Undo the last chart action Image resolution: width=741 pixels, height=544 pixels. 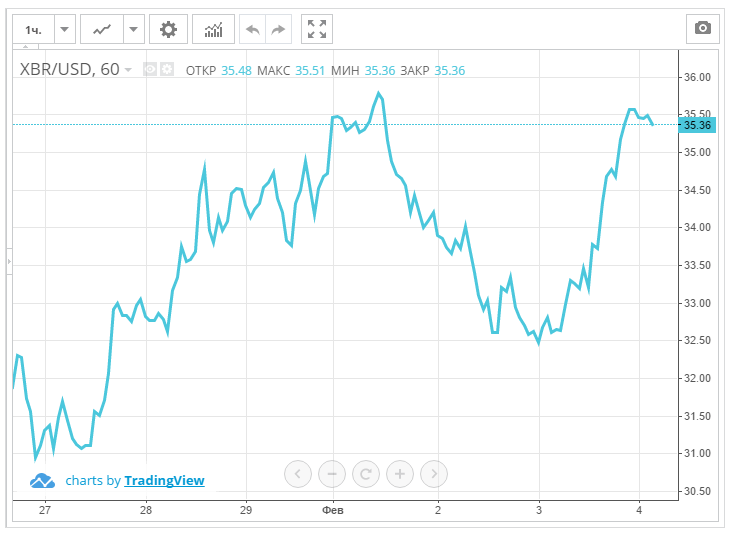[x=252, y=30]
